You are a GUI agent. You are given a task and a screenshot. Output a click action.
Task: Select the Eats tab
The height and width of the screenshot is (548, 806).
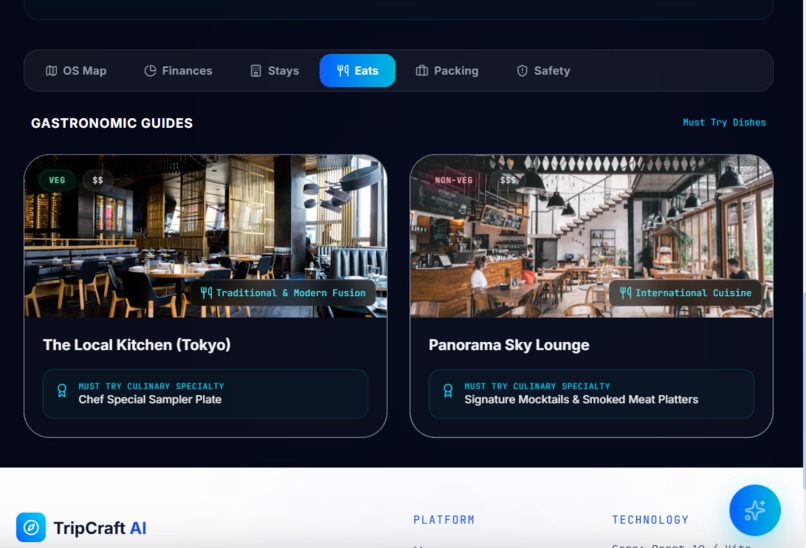[357, 70]
